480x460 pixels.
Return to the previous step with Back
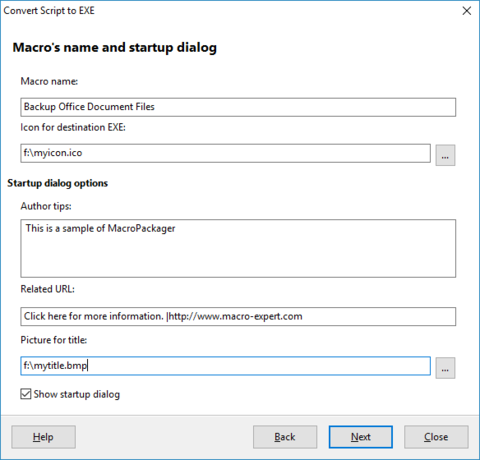coord(285,437)
